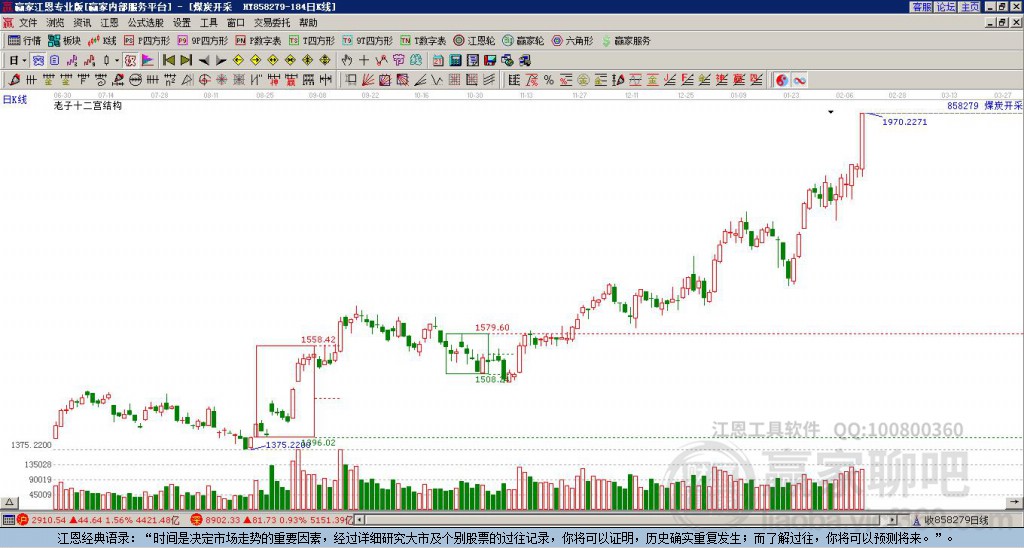The height and width of the screenshot is (548, 1024).
Task: Click the 1558.42 price label
Action: pos(318,340)
